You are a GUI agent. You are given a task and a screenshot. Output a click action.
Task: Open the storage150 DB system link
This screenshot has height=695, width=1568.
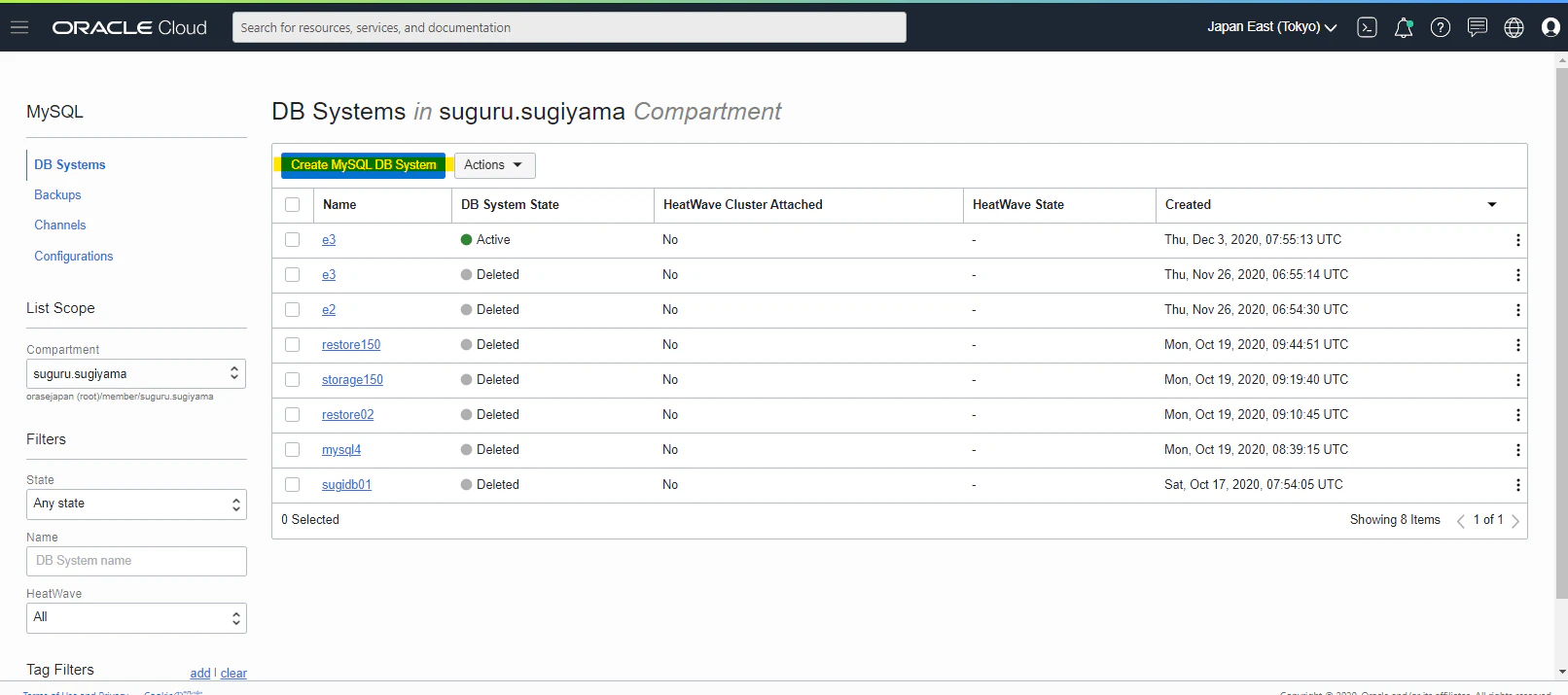click(x=352, y=380)
